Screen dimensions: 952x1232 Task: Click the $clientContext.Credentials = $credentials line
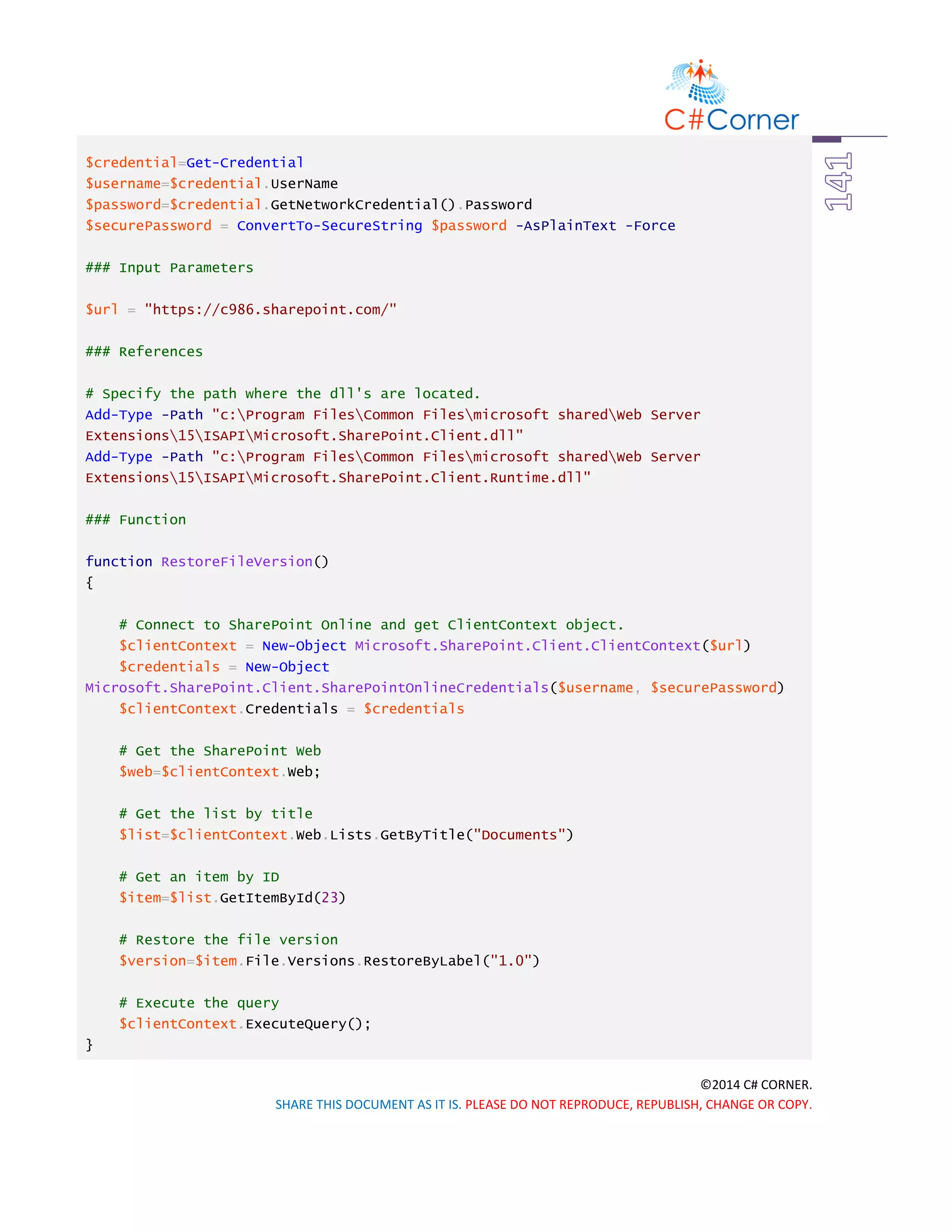coord(291,709)
